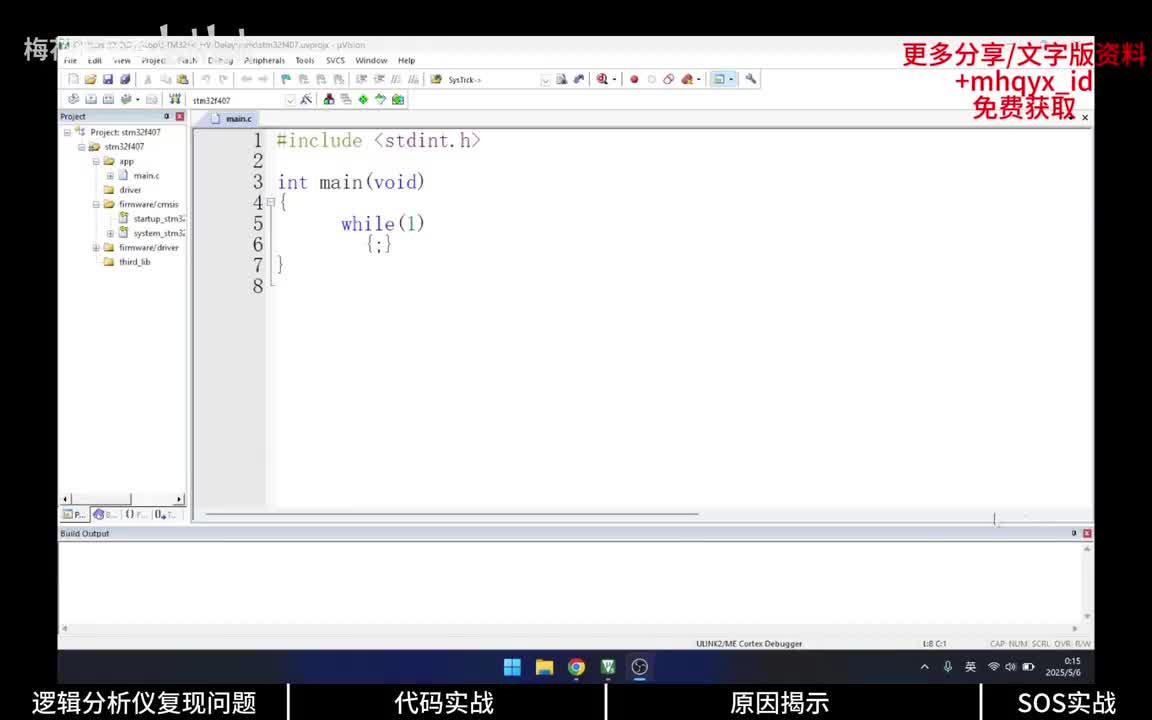Open the SVCS menu
This screenshot has width=1152, height=720.
click(335, 60)
